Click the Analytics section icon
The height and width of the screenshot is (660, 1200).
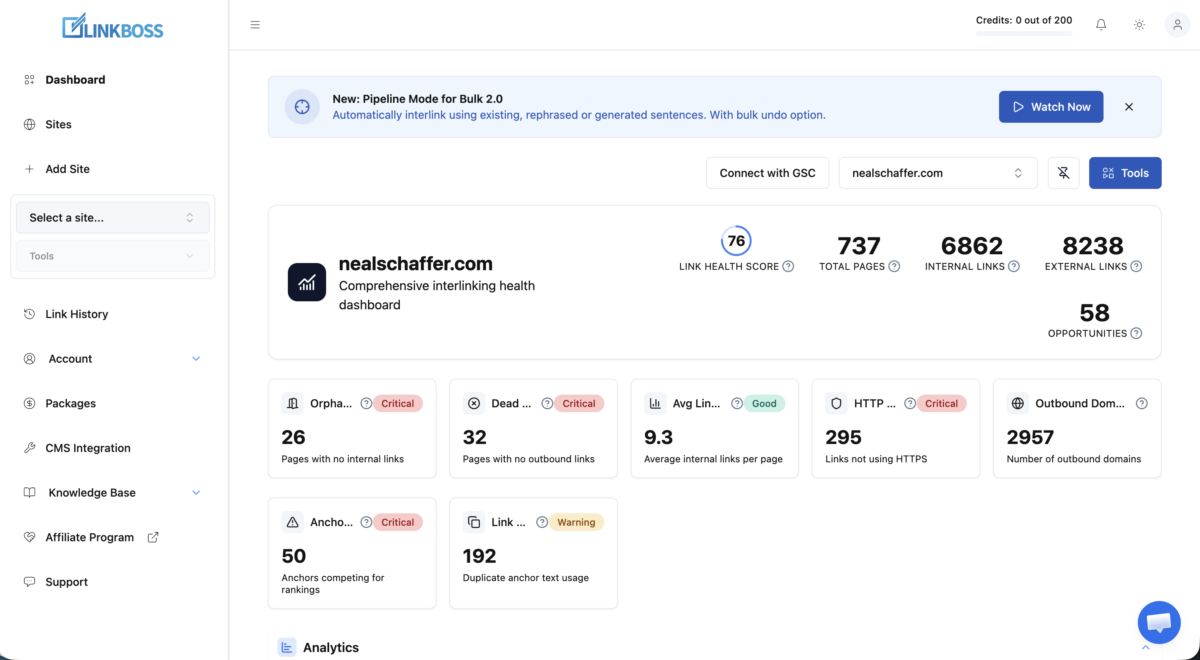click(x=287, y=648)
